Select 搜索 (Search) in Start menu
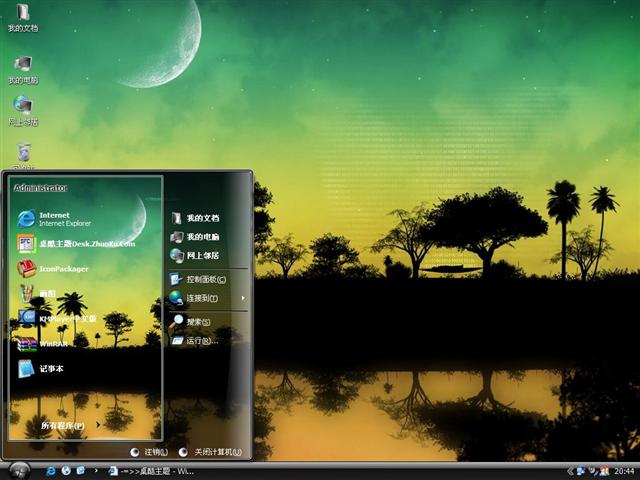The image size is (640, 480). [x=197, y=321]
